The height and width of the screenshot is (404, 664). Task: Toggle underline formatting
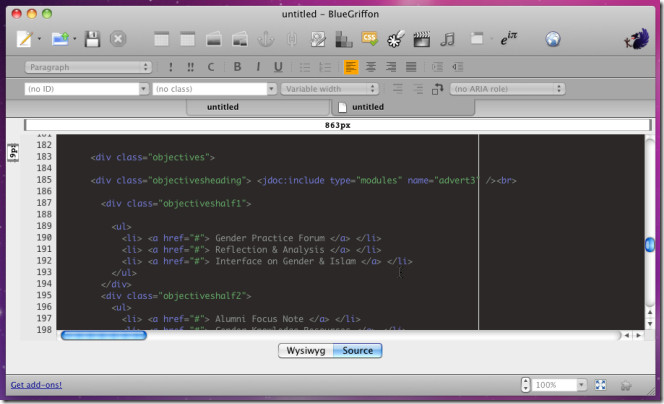coord(278,67)
